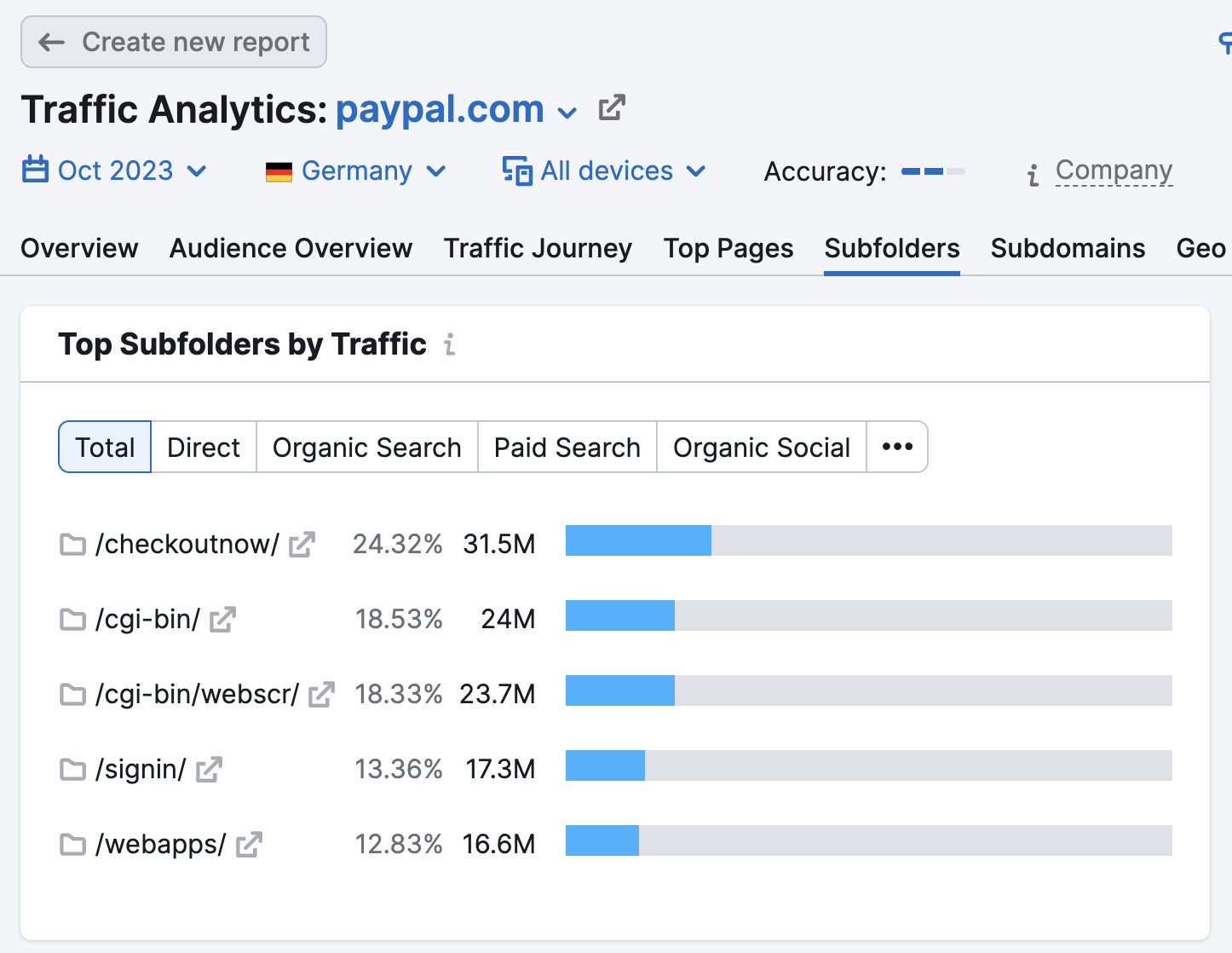The image size is (1232, 953).
Task: Switch to the Top Pages tab
Action: tap(728, 248)
